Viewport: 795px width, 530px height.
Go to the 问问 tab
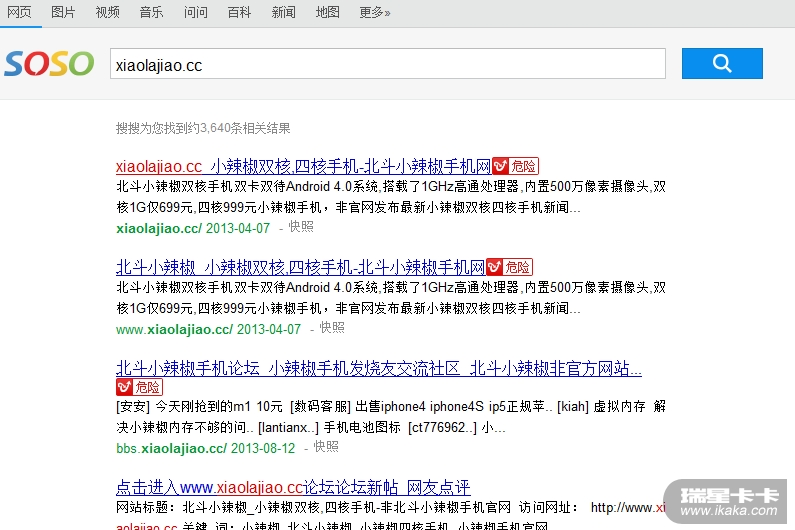tap(196, 12)
